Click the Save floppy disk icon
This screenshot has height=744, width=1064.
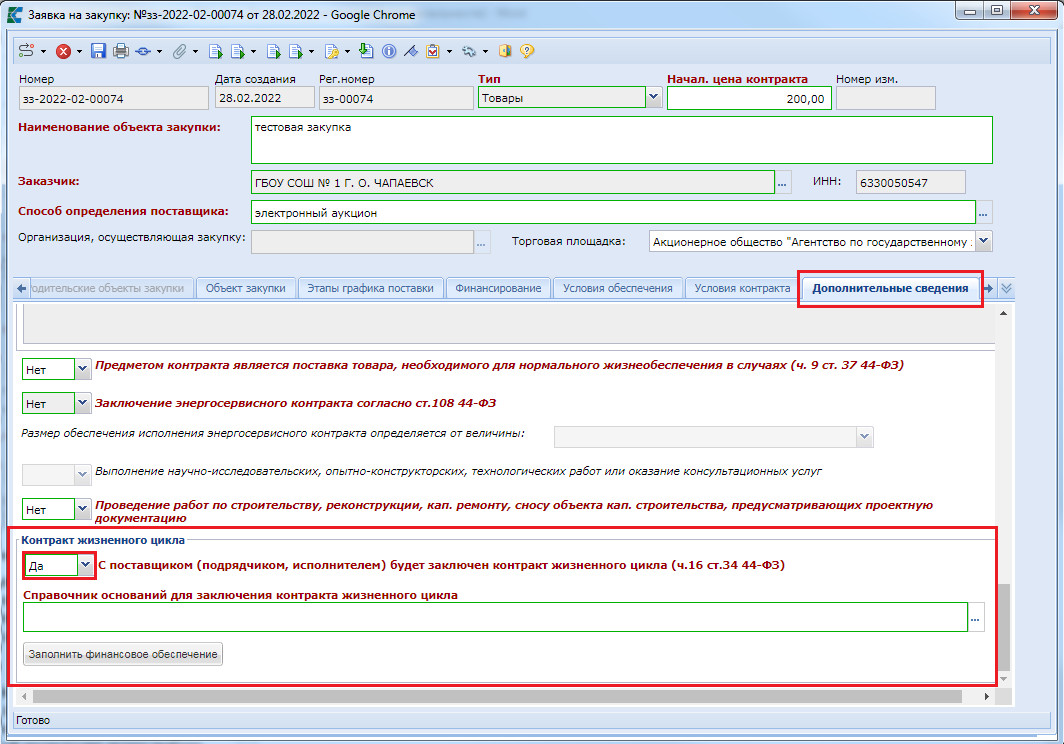[98, 51]
